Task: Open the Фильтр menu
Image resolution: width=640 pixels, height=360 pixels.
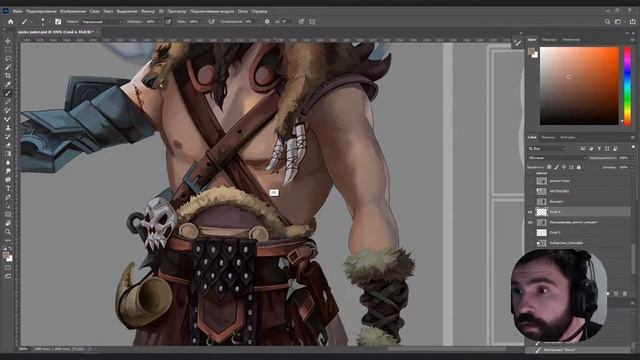Action: point(148,11)
